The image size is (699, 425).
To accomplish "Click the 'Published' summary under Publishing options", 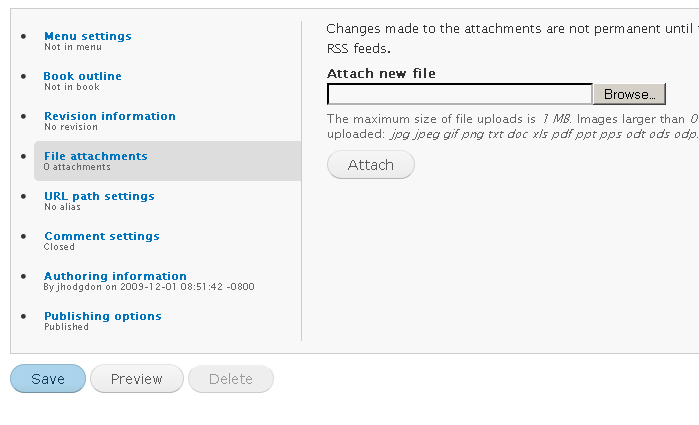I will (66, 327).
